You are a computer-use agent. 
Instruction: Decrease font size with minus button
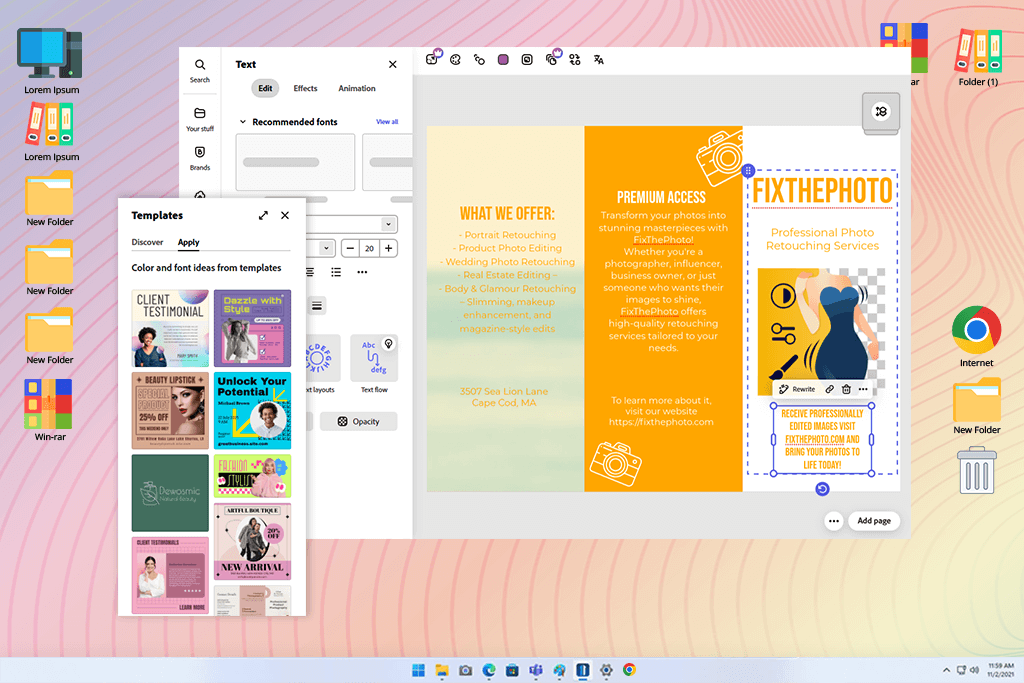[x=350, y=248]
